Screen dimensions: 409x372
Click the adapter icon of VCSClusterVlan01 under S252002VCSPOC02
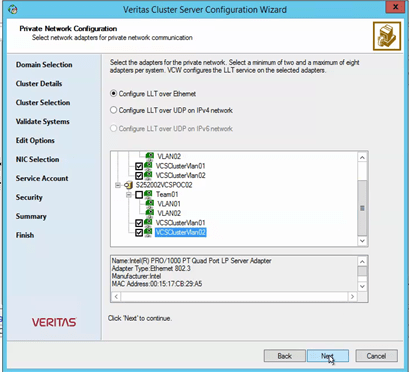pos(148,223)
